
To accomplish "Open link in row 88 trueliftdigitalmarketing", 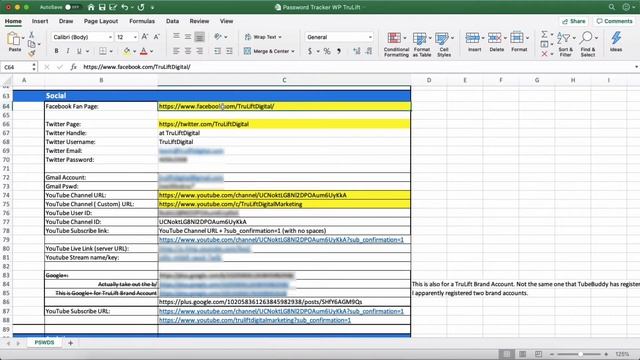I will (255, 320).
